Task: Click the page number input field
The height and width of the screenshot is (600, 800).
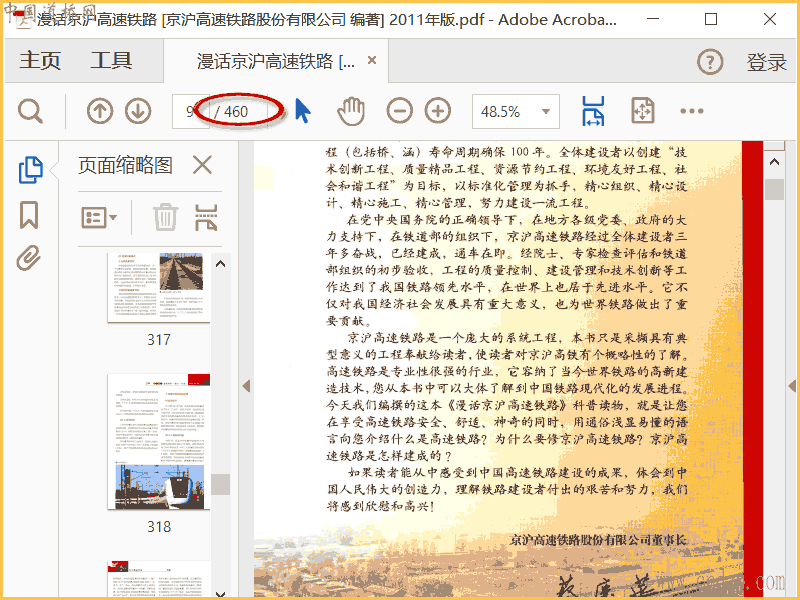Action: click(x=191, y=111)
